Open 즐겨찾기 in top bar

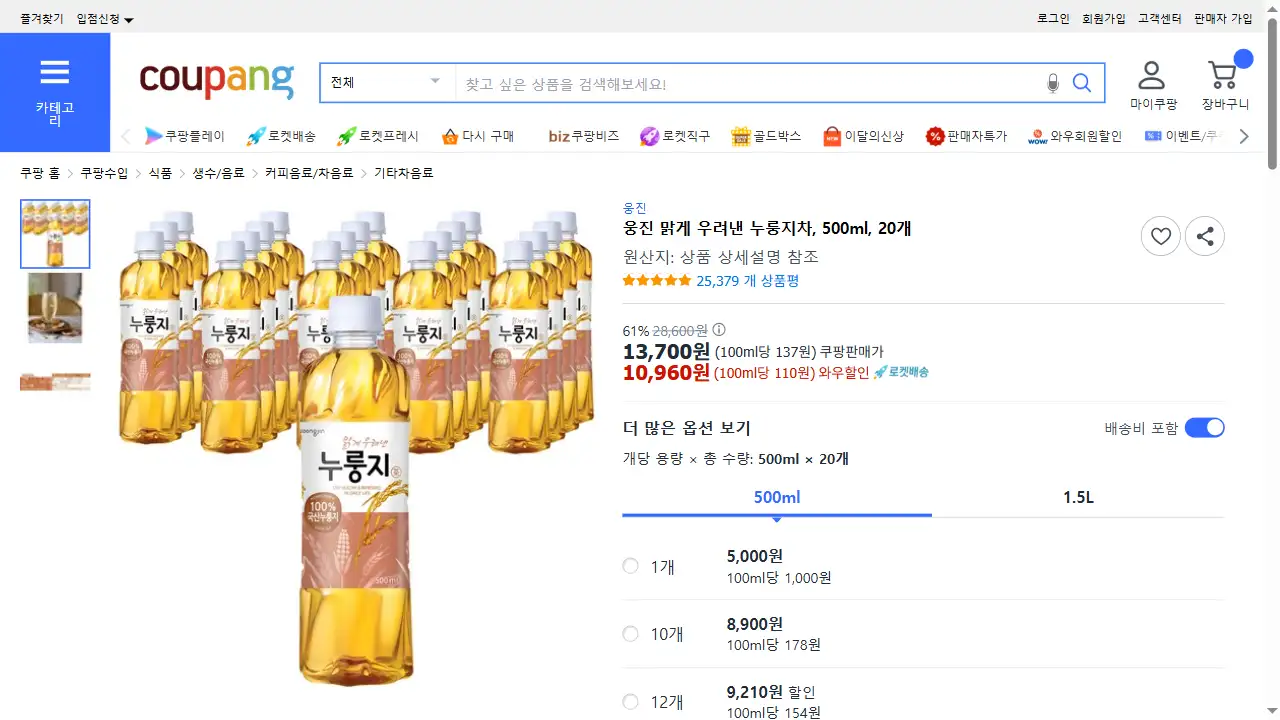pyautogui.click(x=41, y=19)
